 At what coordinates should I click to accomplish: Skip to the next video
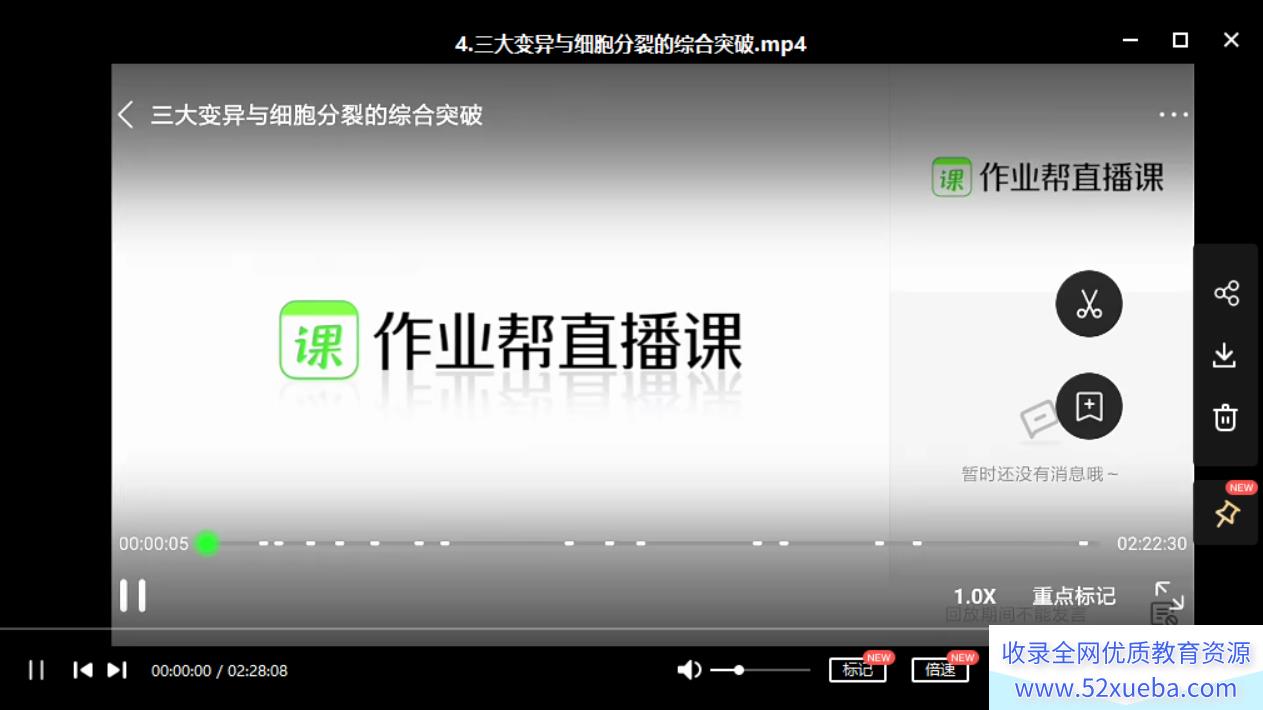click(117, 670)
